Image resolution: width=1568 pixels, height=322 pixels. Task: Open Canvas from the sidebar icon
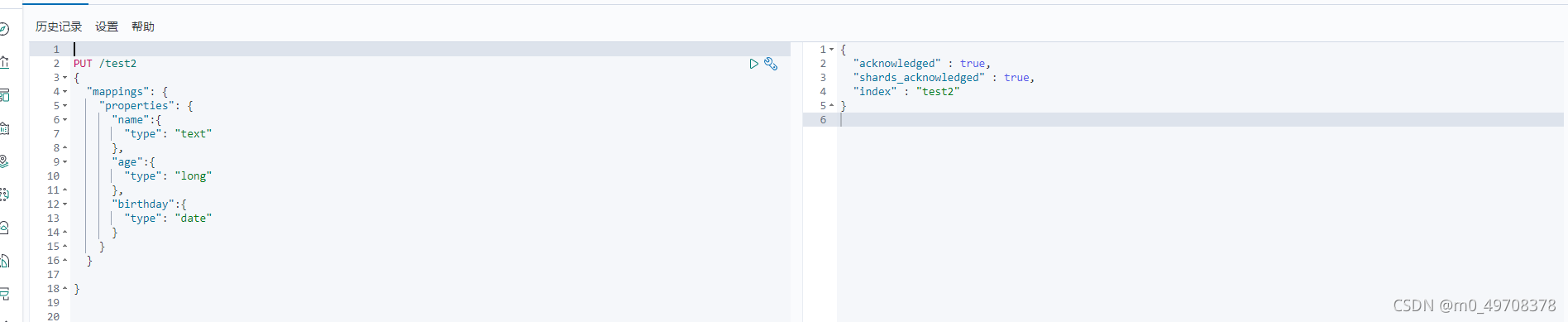coord(4,128)
